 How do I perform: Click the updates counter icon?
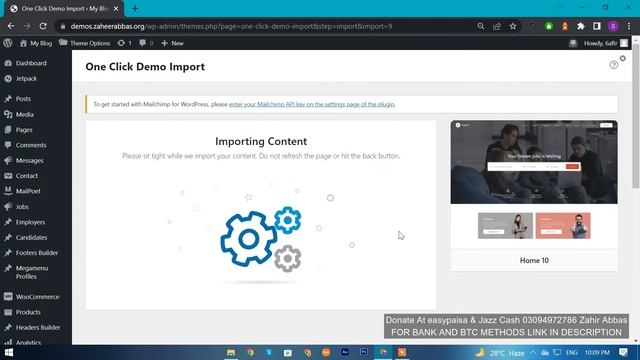coord(124,43)
